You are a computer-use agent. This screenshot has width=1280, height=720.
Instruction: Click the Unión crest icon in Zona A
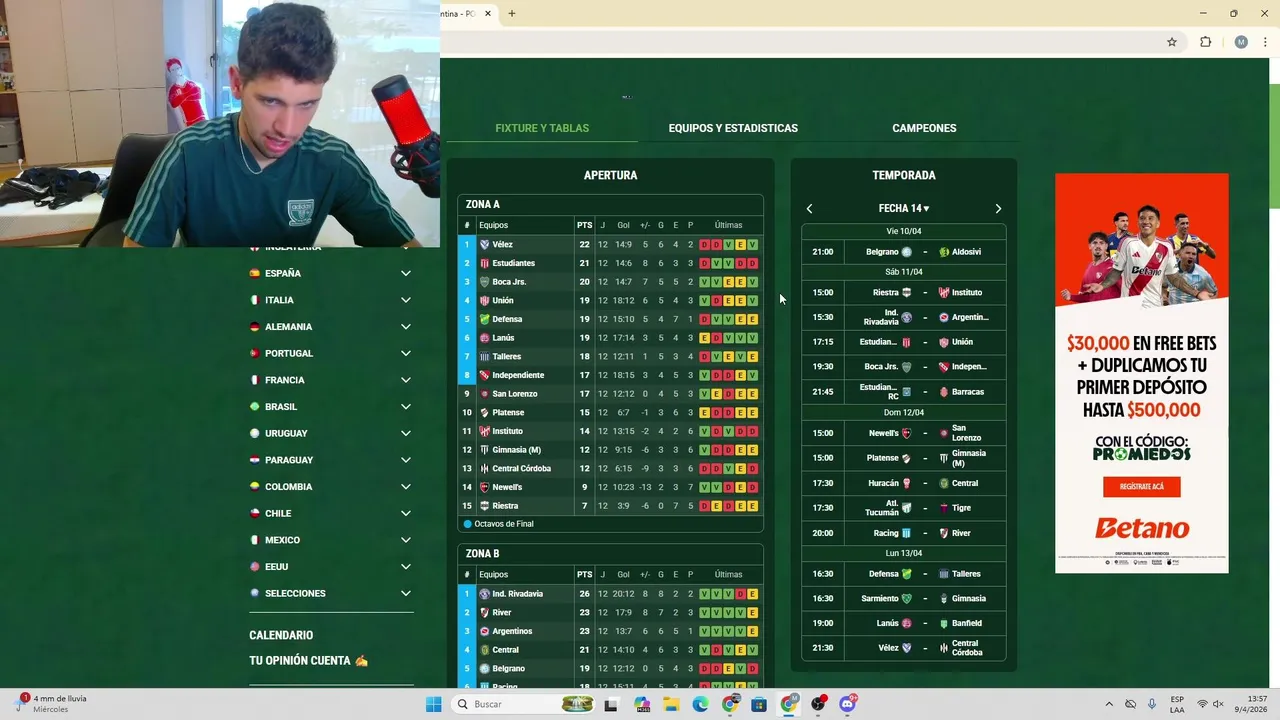click(485, 300)
